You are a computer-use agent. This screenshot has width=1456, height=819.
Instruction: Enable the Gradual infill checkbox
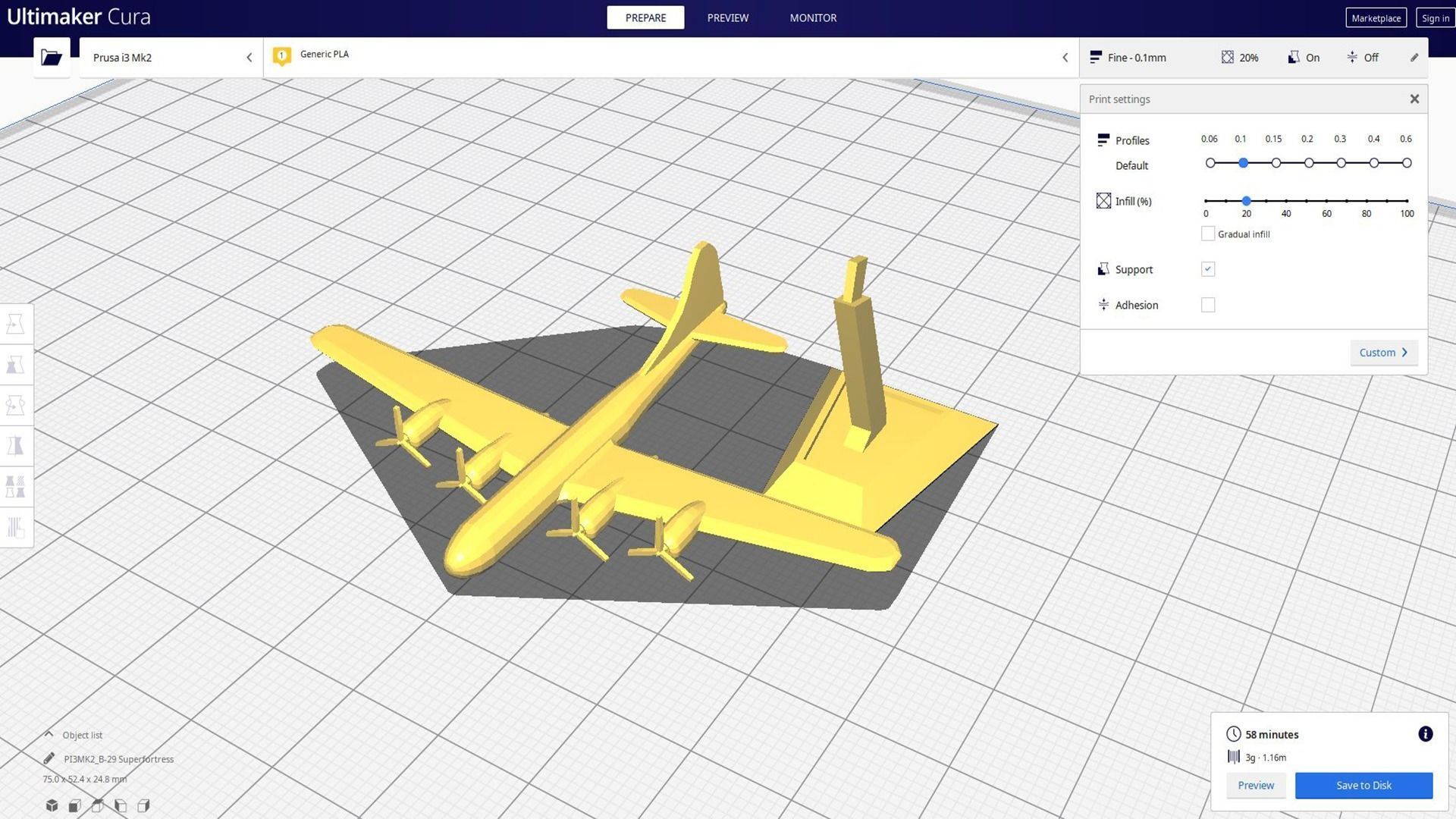coord(1208,234)
